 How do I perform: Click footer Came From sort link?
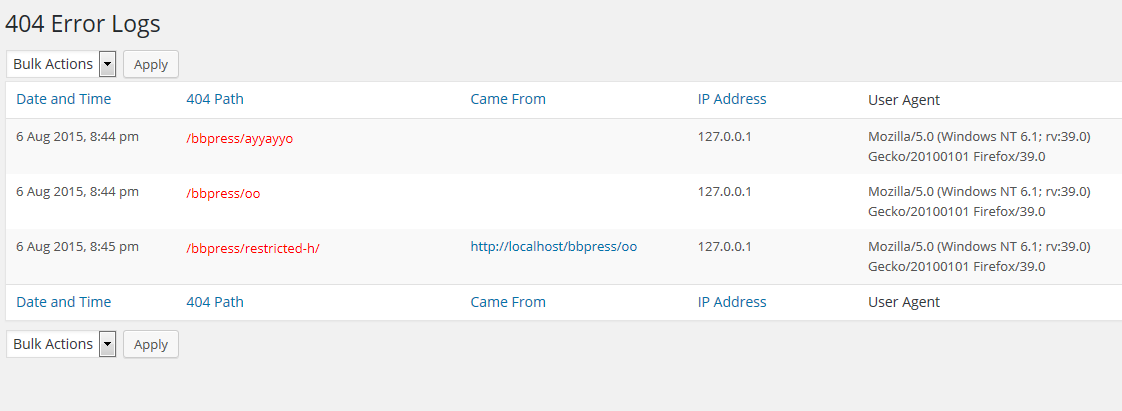[508, 302]
